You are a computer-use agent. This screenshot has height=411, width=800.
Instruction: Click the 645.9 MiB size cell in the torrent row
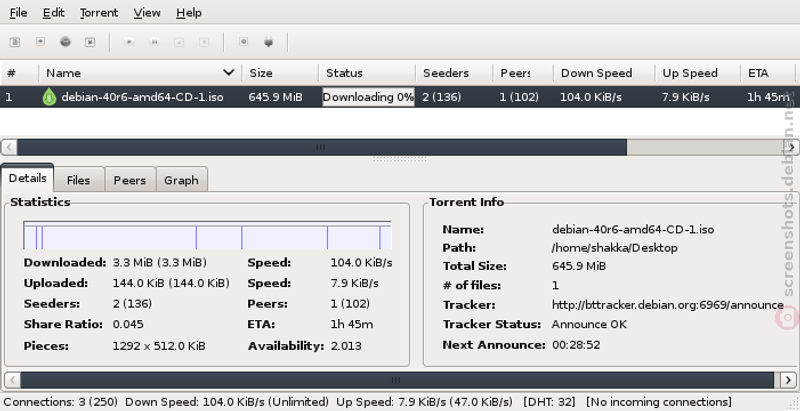point(276,97)
